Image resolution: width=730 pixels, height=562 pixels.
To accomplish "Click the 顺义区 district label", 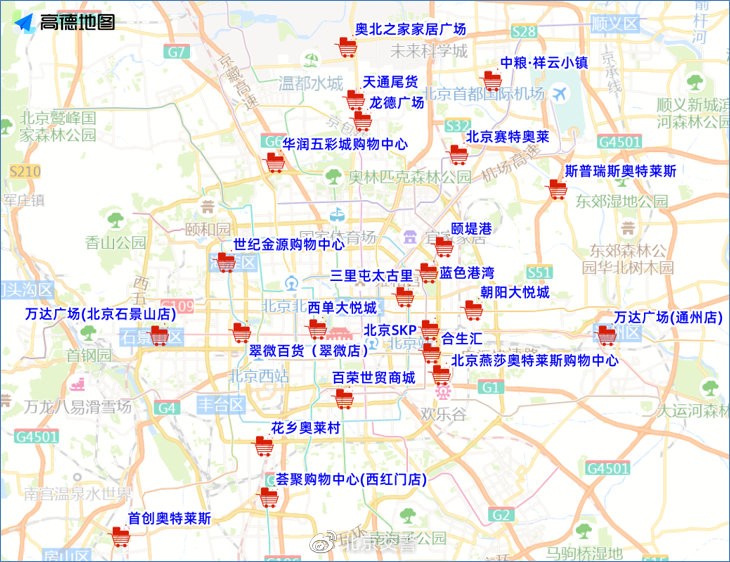I will (615, 23).
